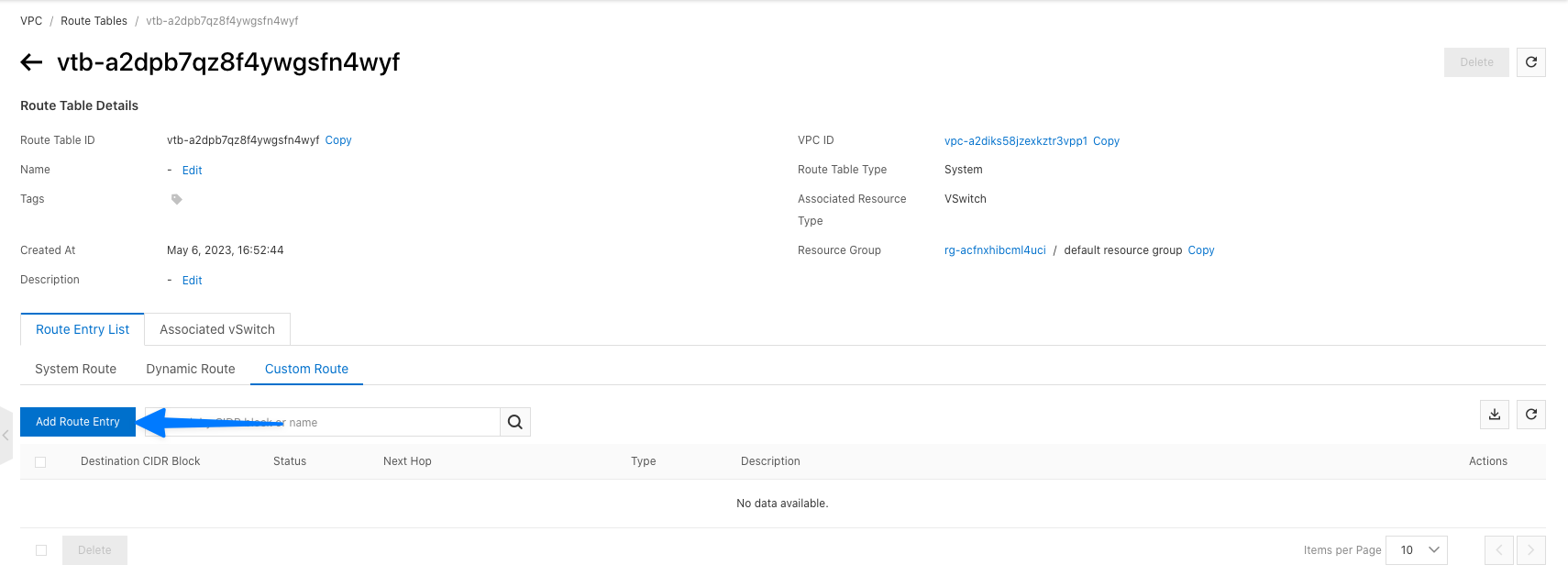Viewport: 1568px width, 576px height.
Task: Go to next page arrow in pagination
Action: [x=1530, y=550]
